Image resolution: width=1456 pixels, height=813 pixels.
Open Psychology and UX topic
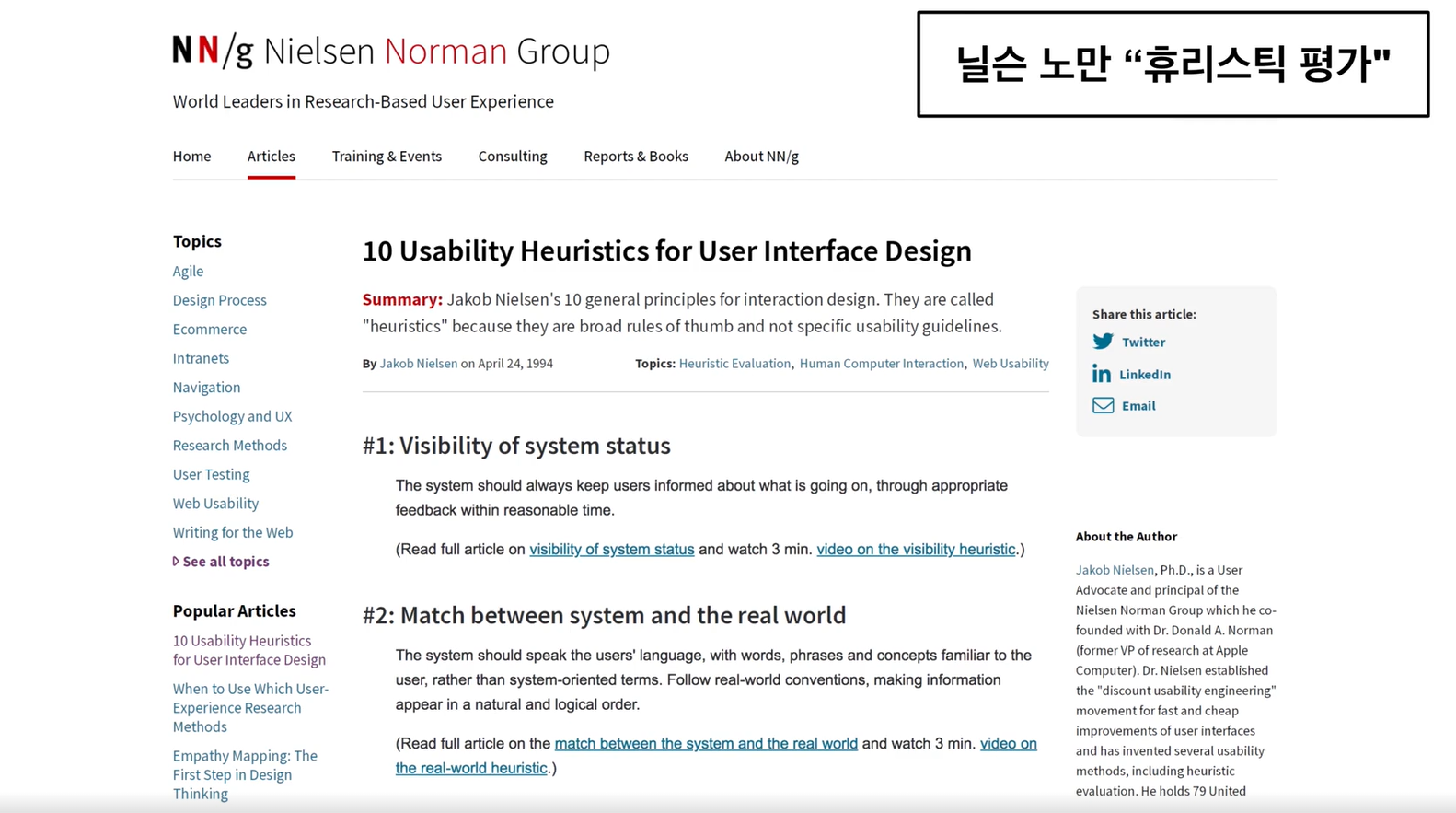[x=232, y=416]
